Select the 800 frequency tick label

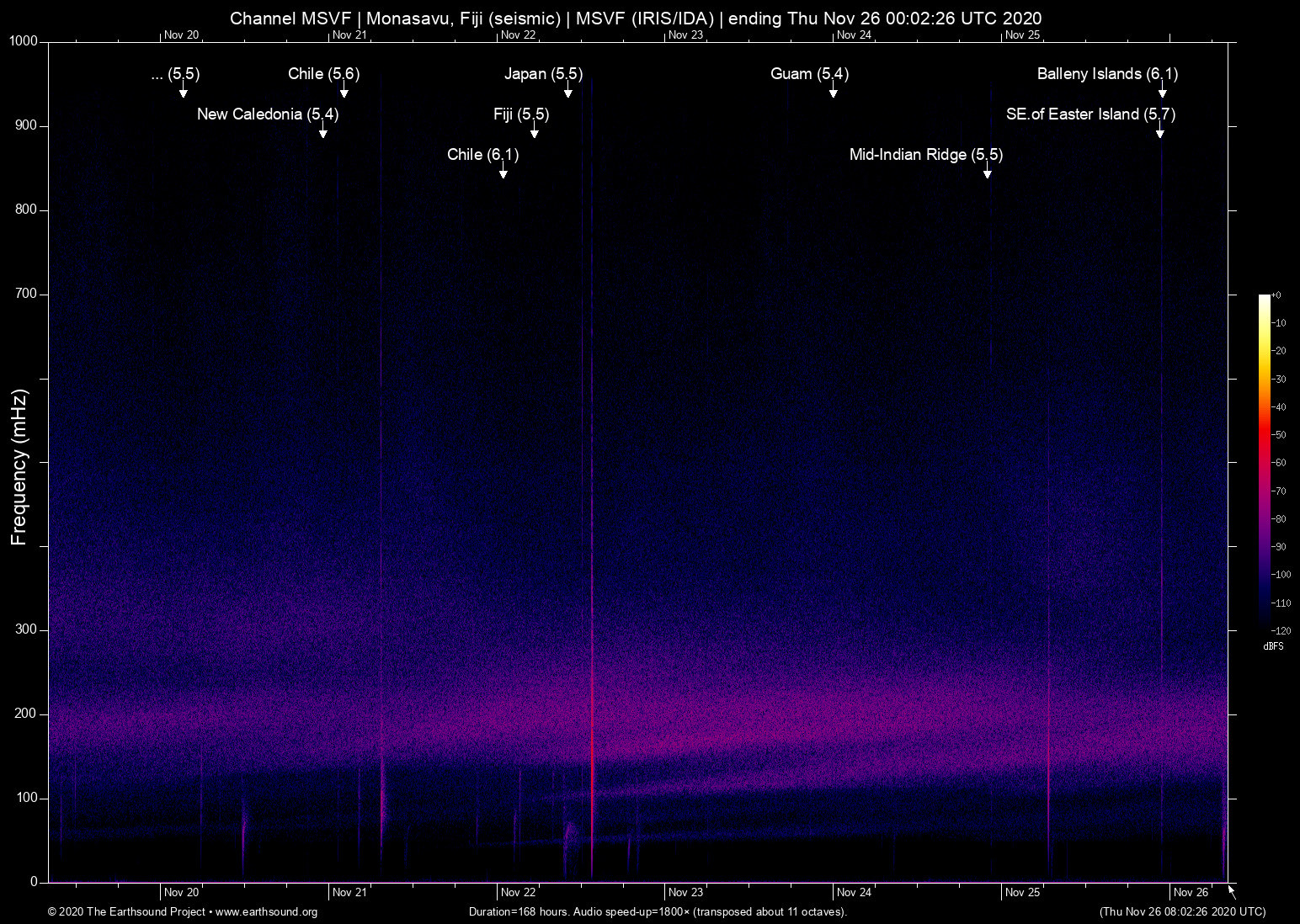[27, 210]
